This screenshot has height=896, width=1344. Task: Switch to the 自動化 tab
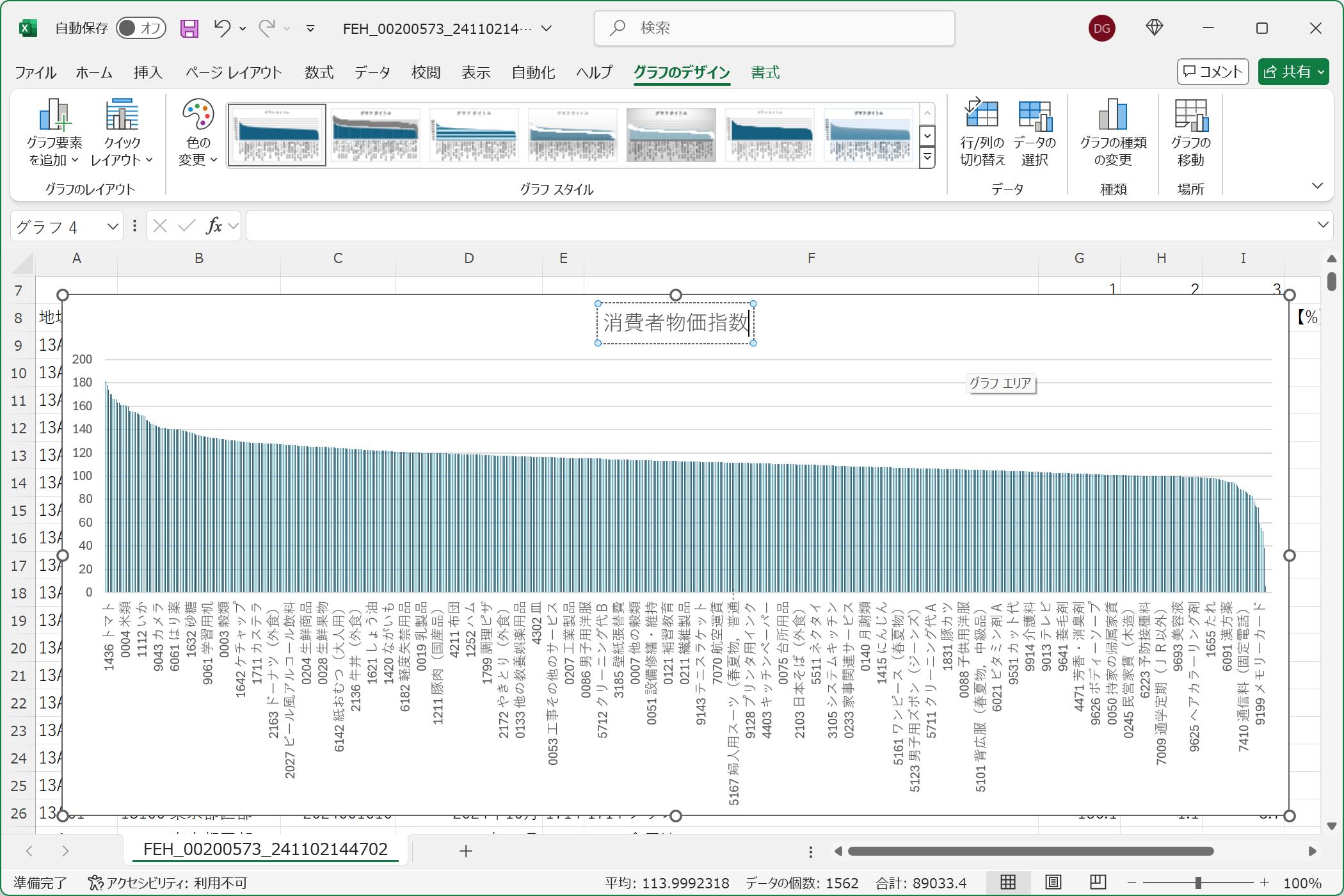click(533, 72)
